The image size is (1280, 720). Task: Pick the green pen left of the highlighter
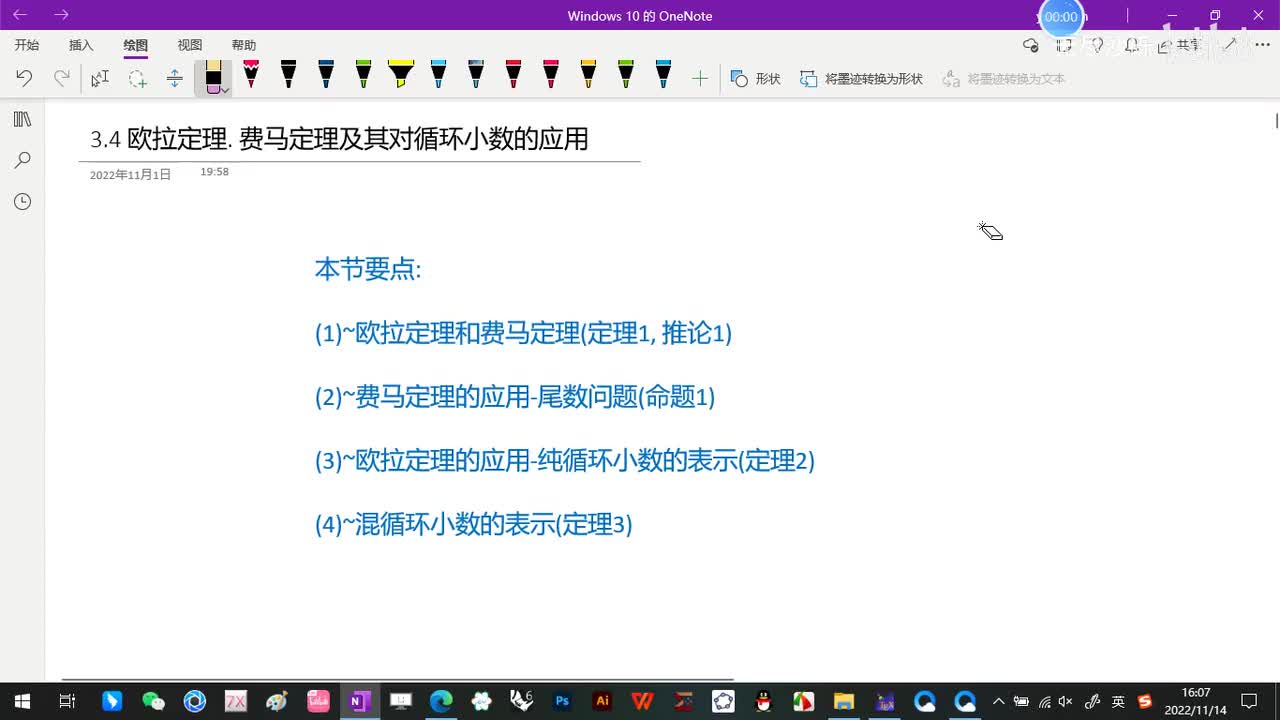coord(363,75)
